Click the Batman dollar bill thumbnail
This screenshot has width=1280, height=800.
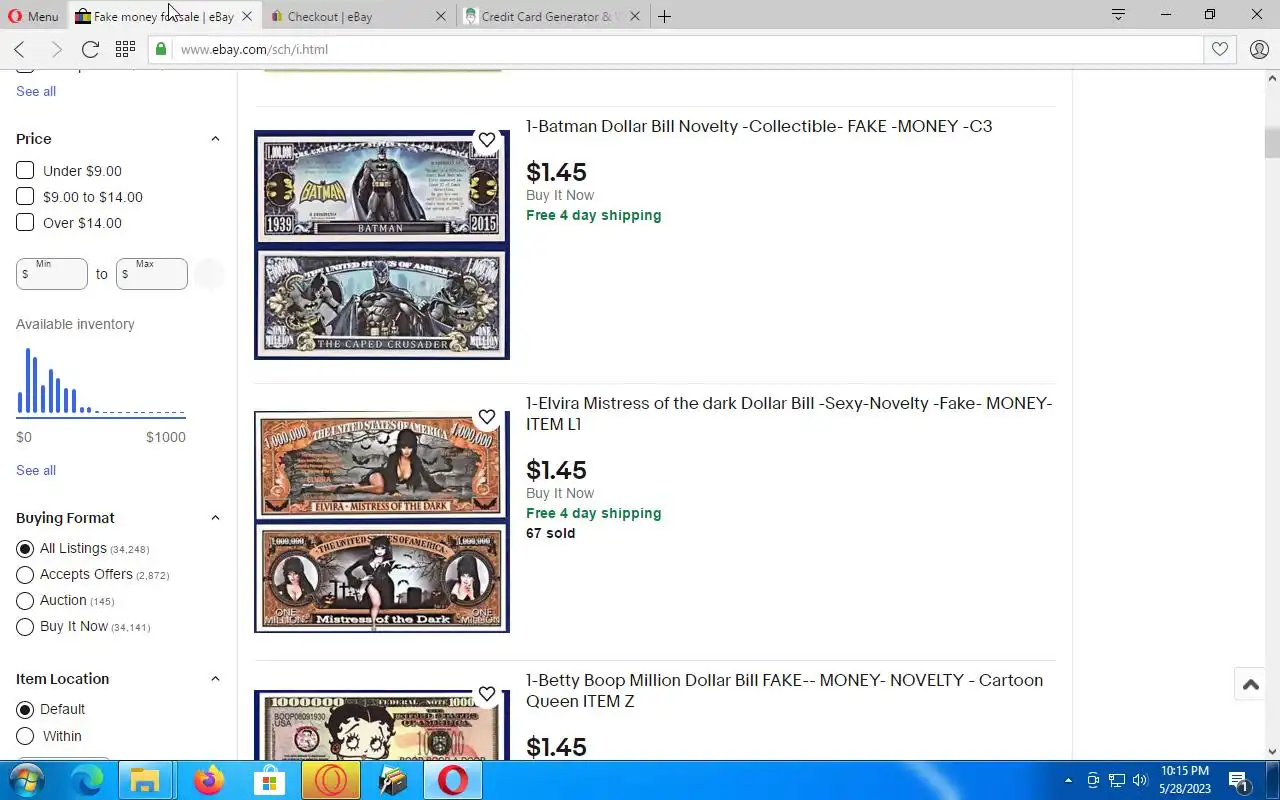tap(382, 245)
